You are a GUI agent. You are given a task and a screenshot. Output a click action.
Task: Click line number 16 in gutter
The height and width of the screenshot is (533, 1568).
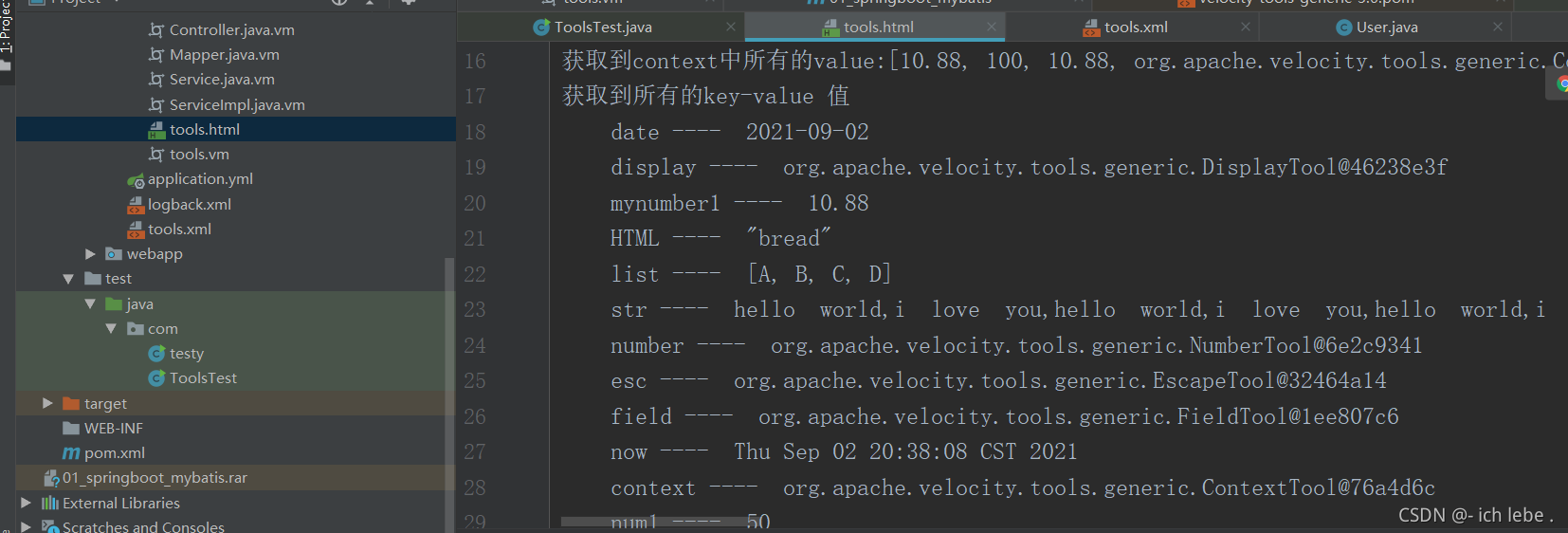475,62
